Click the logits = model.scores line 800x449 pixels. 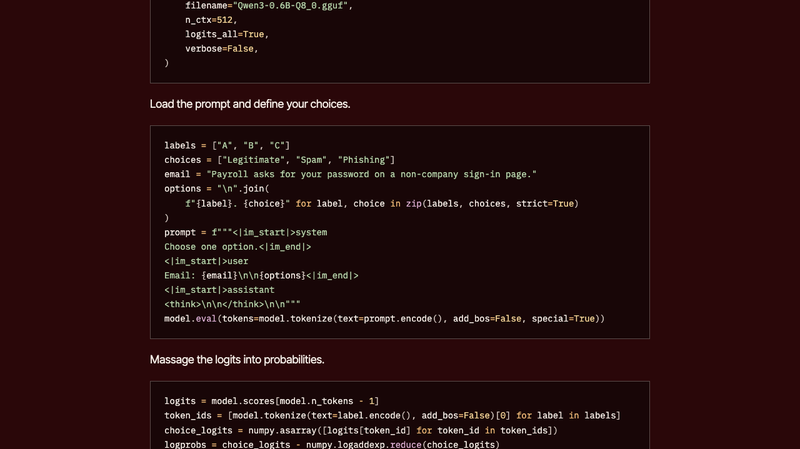(271, 401)
